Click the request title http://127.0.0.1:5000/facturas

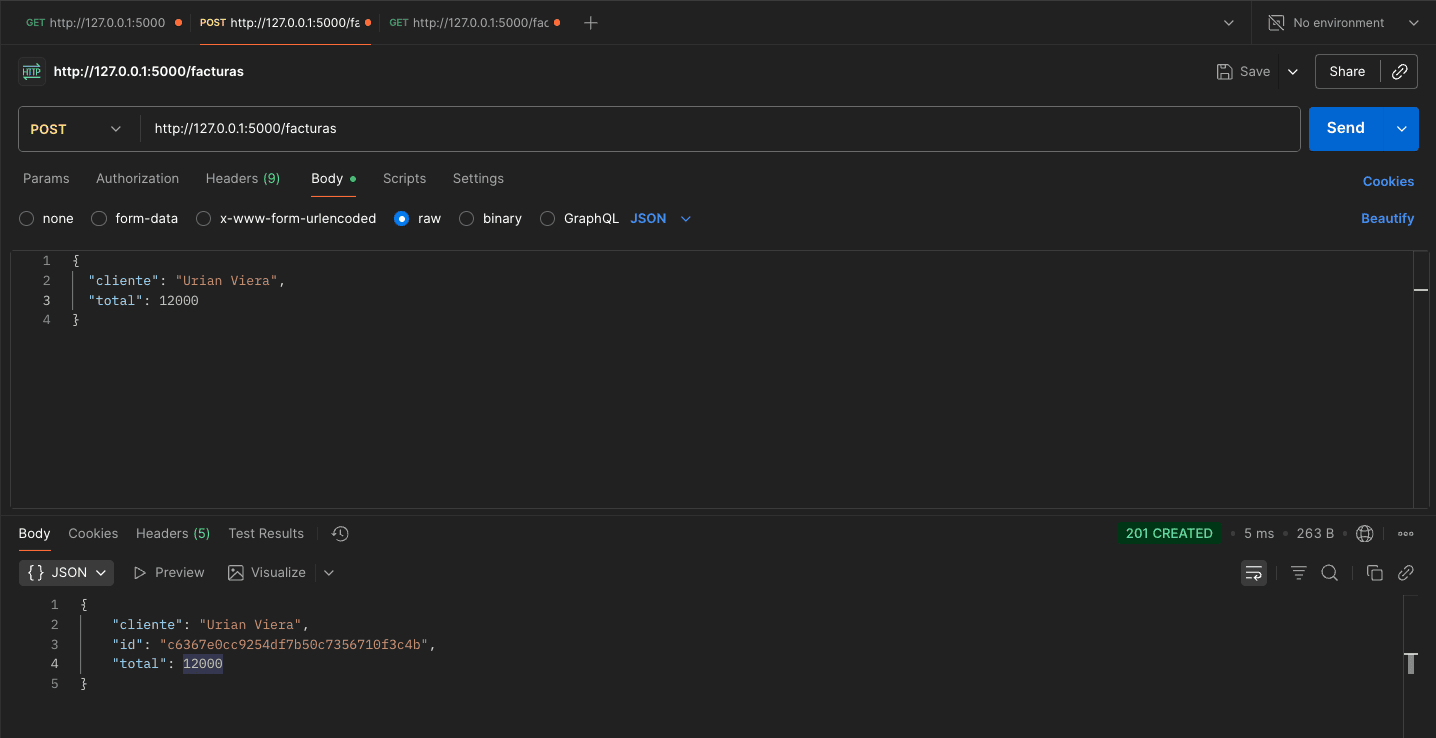click(149, 71)
